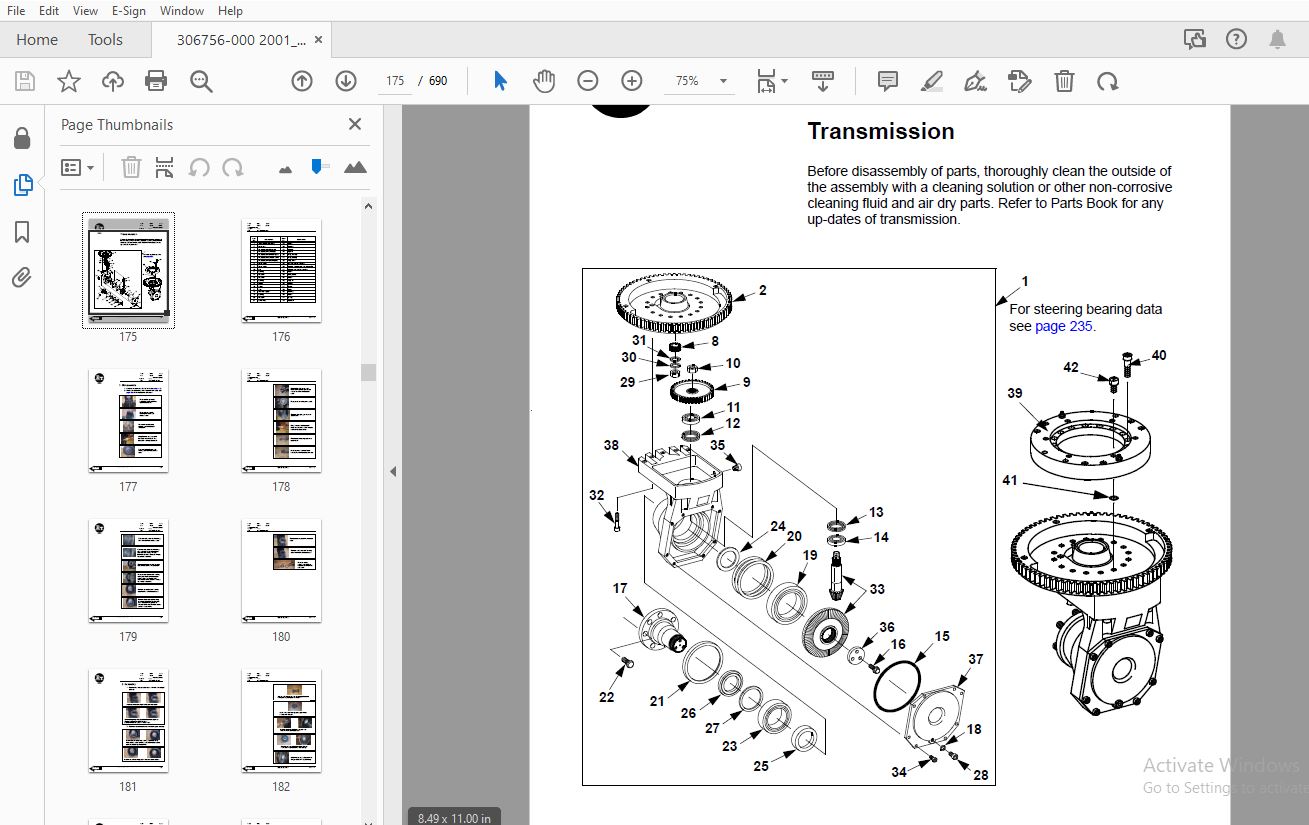Switch to the Tools tab
Screen dimensions: 1309x825
coord(105,40)
